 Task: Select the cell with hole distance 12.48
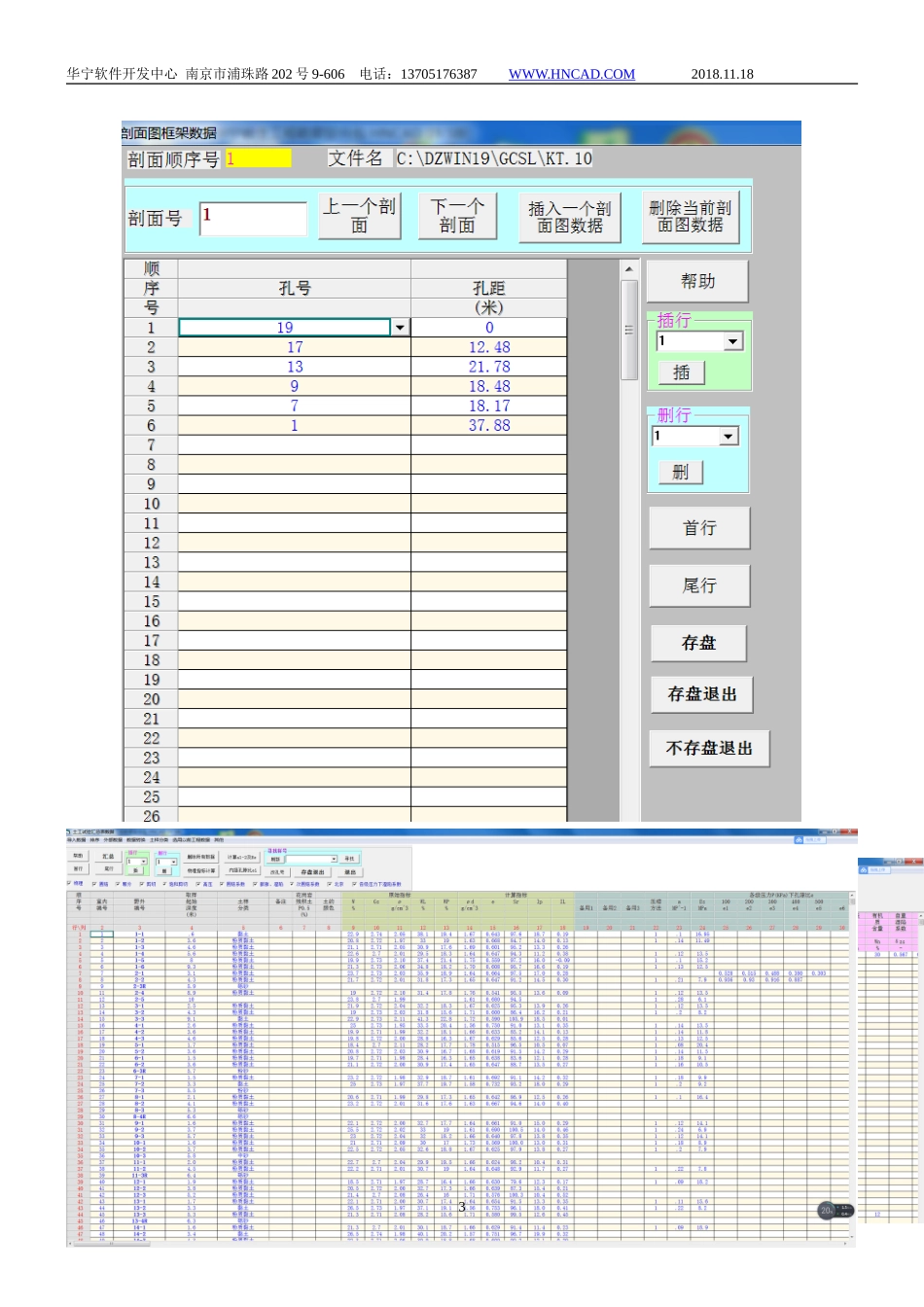coord(488,347)
